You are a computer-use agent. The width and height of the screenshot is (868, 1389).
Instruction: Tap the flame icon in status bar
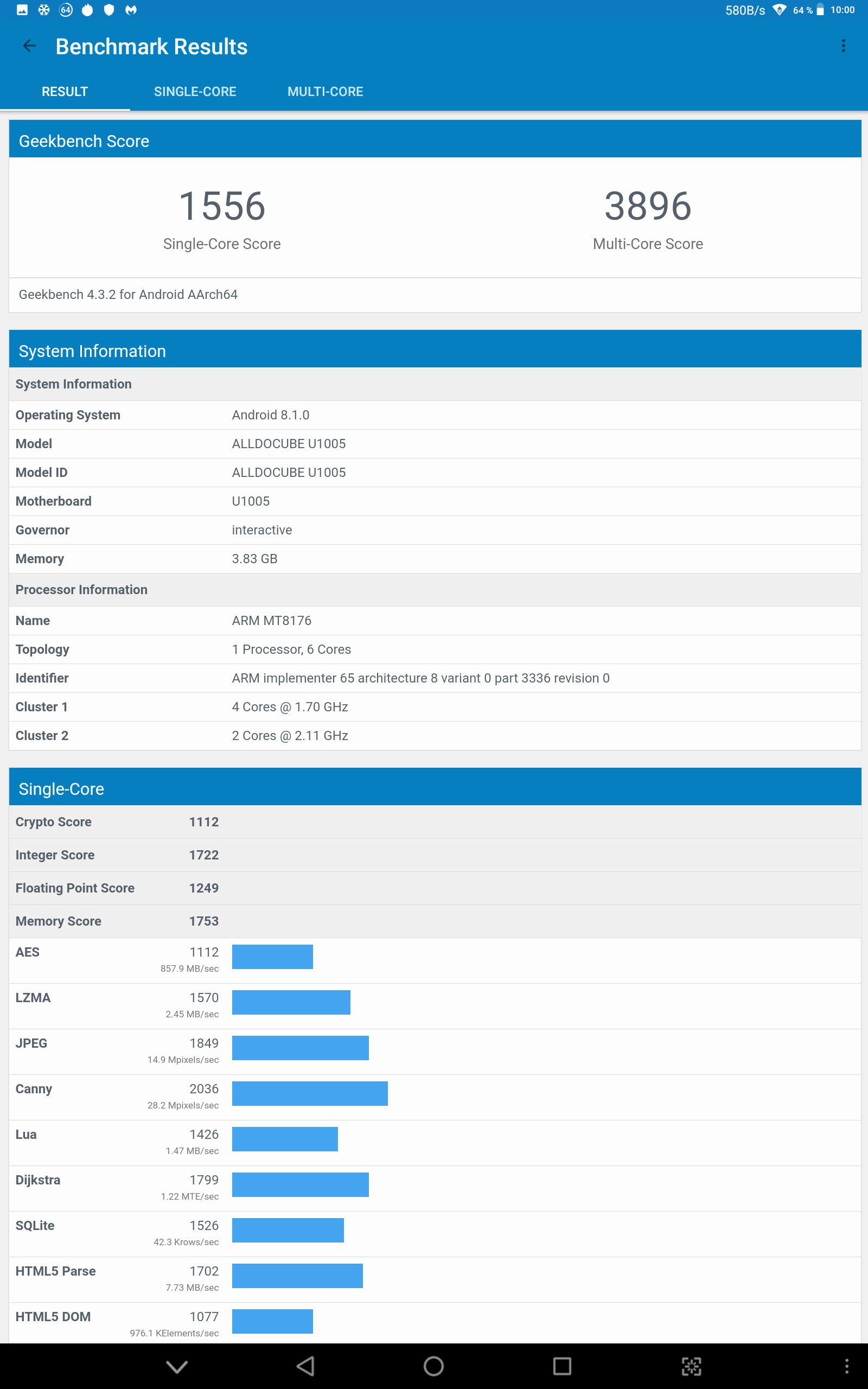click(87, 10)
